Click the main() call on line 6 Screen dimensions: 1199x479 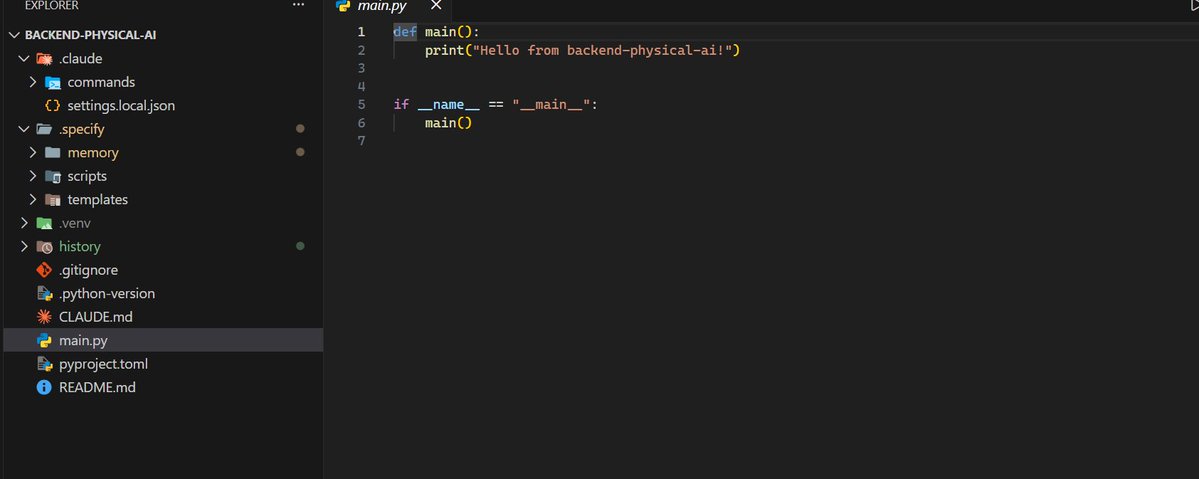tap(449, 122)
